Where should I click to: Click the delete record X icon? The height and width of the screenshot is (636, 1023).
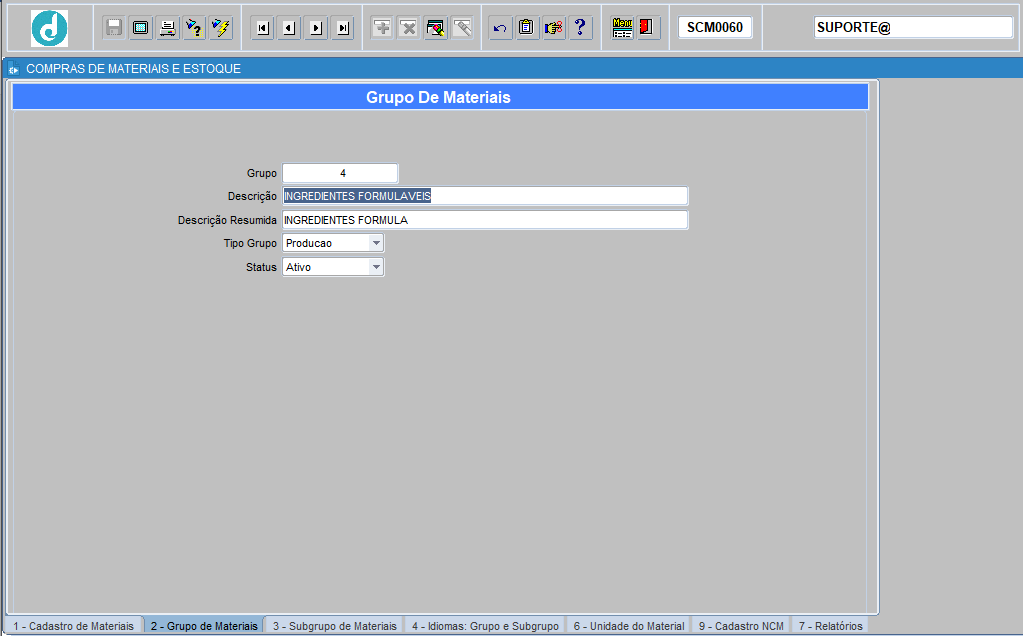coord(409,28)
